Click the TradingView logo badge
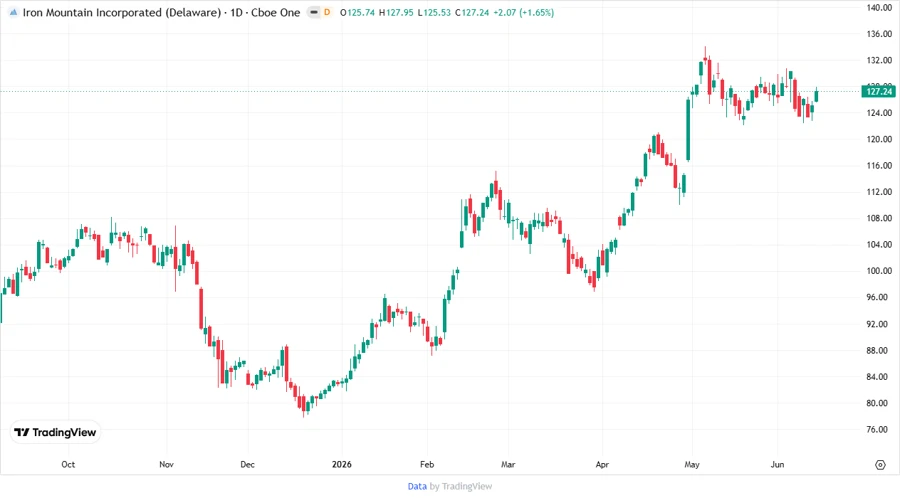This screenshot has height=498, width=900. (x=56, y=432)
